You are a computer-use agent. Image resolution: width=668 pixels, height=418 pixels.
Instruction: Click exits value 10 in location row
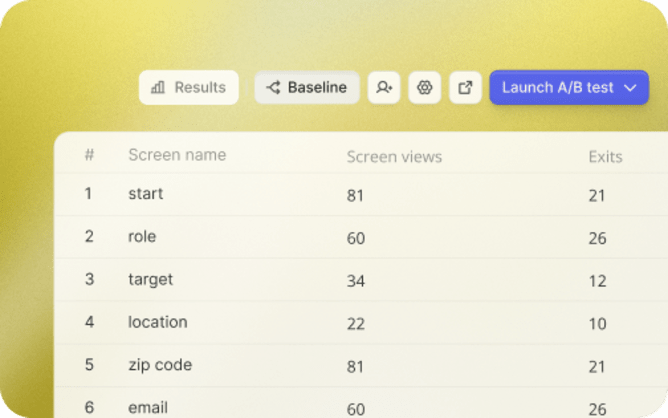click(597, 324)
